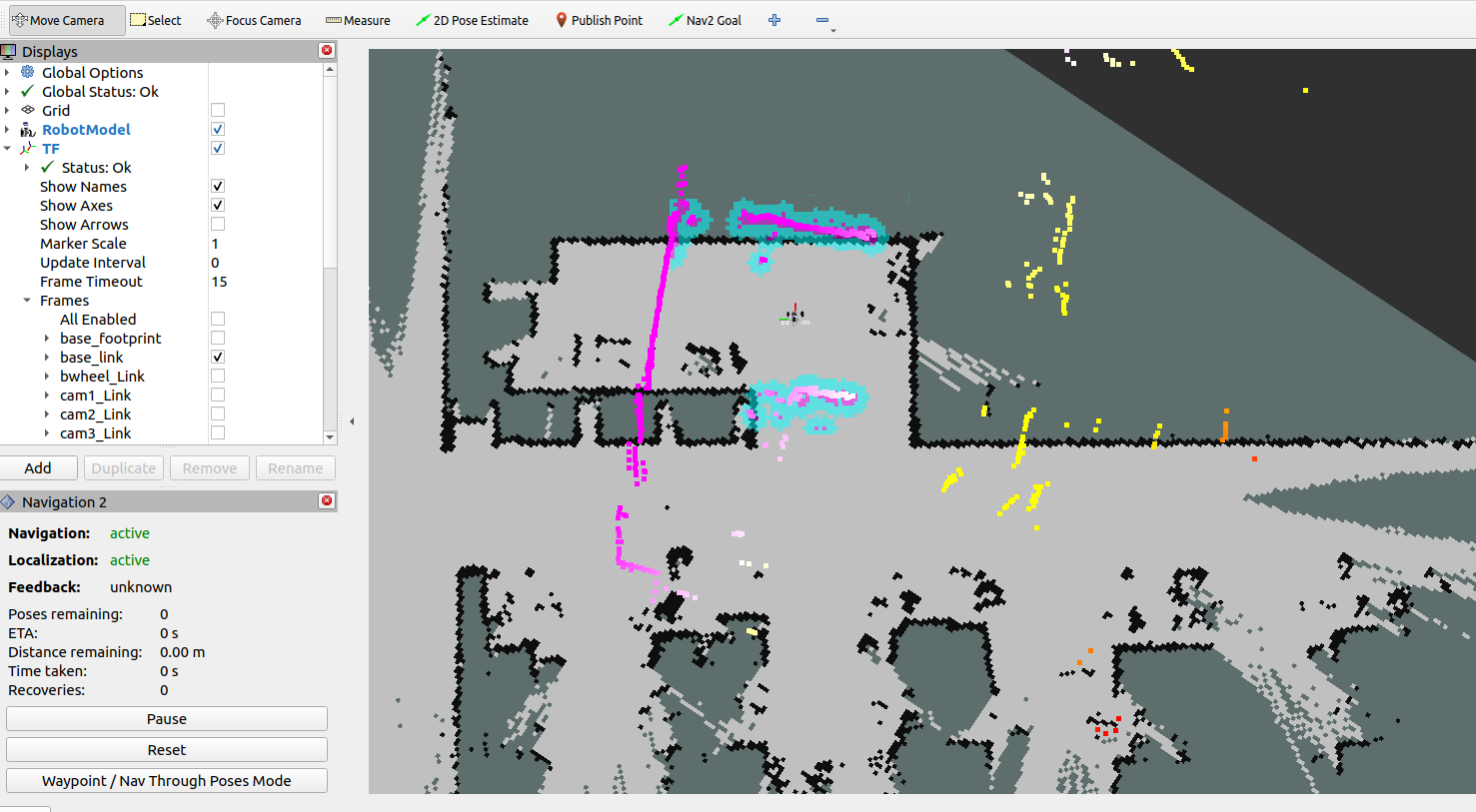The width and height of the screenshot is (1476, 812).
Task: Select the Publish Point tool
Action: pyautogui.click(x=599, y=20)
